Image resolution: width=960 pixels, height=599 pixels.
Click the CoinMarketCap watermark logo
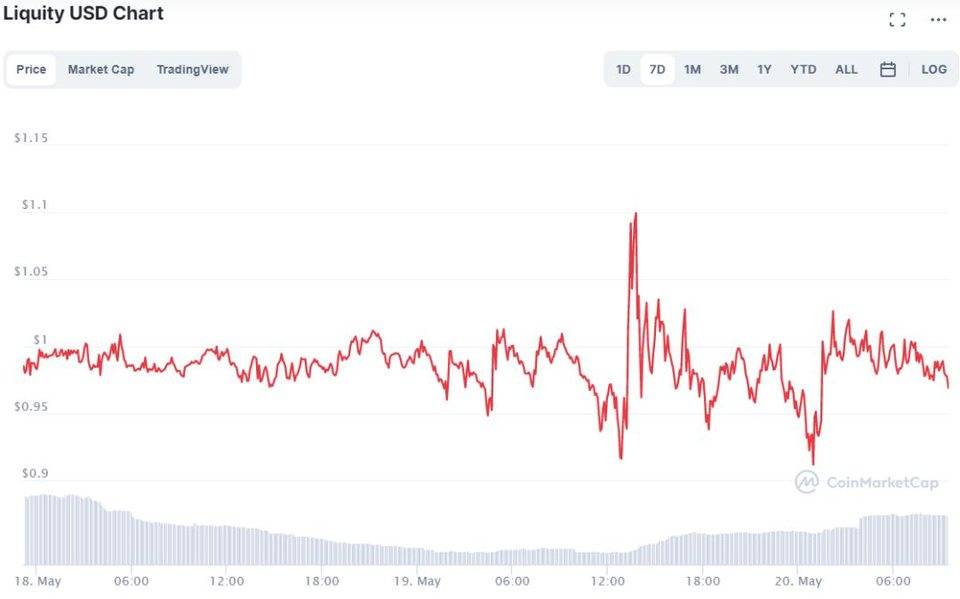point(867,482)
